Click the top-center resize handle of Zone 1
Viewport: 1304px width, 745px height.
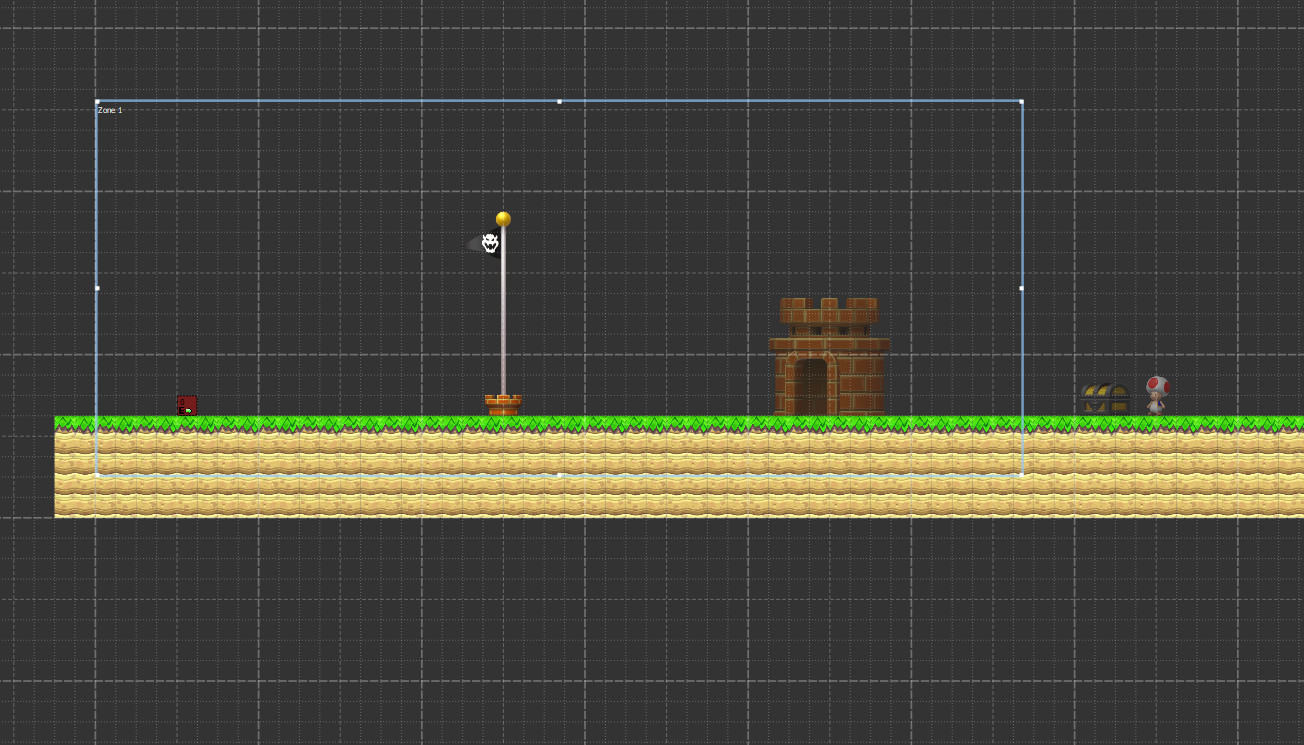click(x=558, y=101)
